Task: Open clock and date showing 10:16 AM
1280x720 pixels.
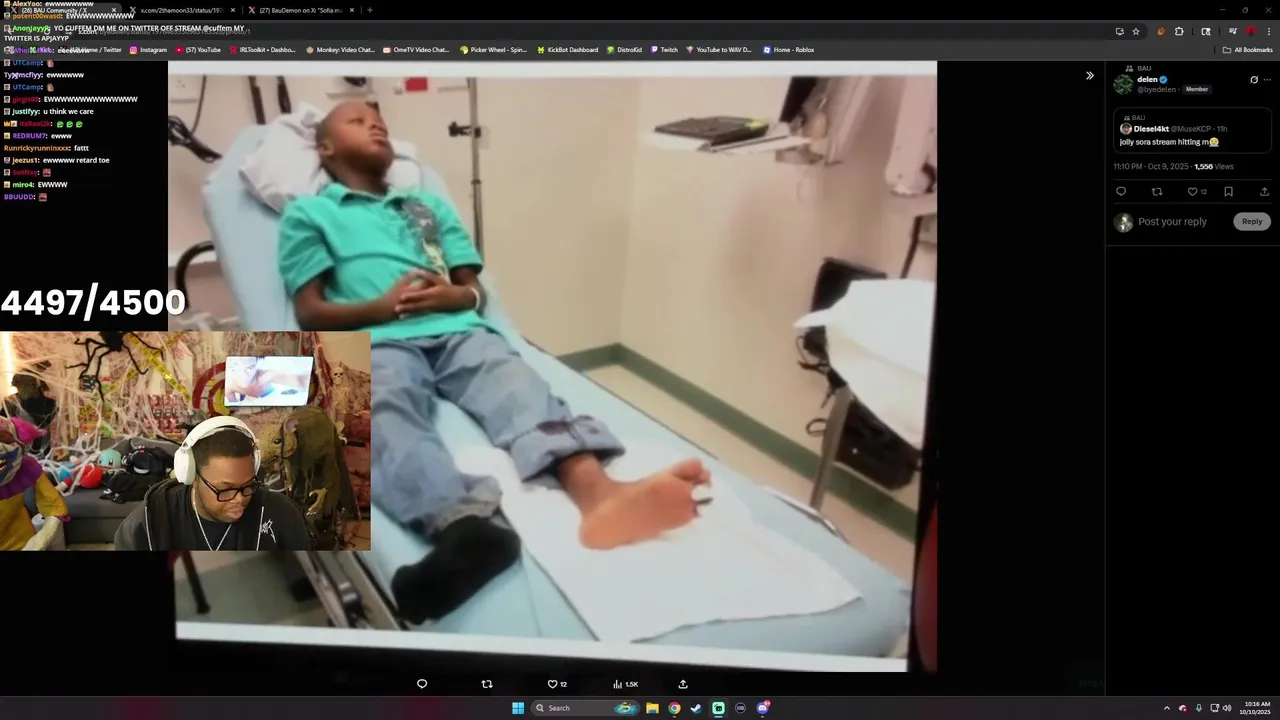Action: pyautogui.click(x=1257, y=708)
